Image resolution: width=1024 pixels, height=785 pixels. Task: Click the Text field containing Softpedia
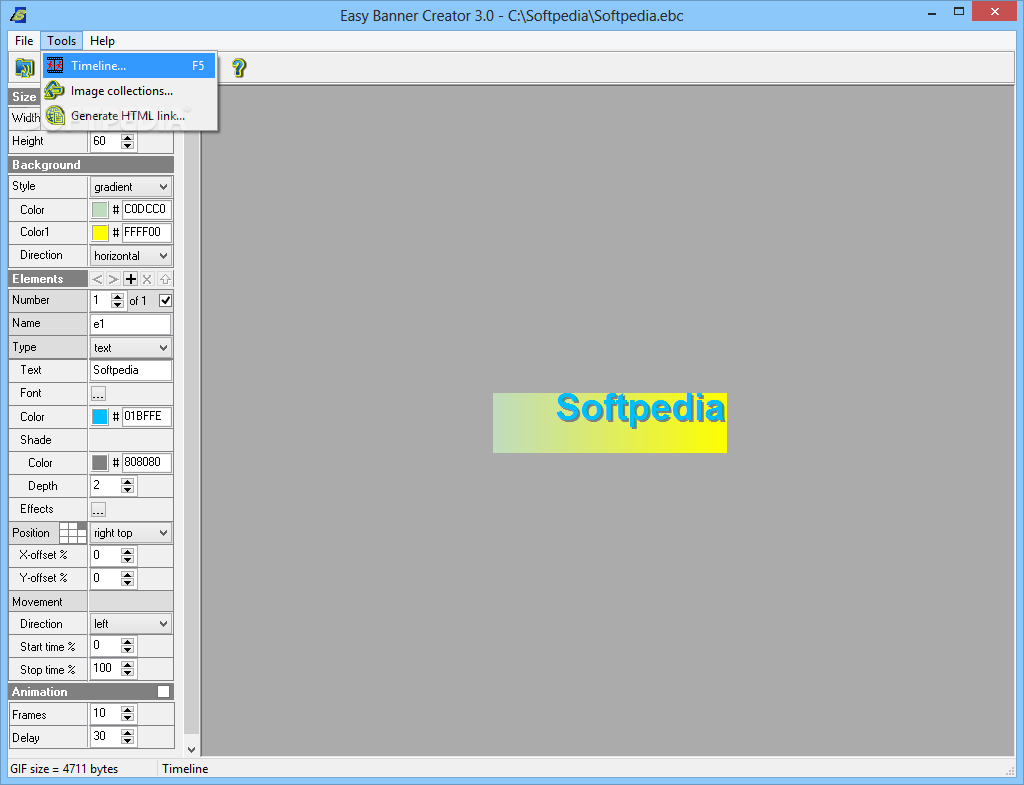[131, 370]
